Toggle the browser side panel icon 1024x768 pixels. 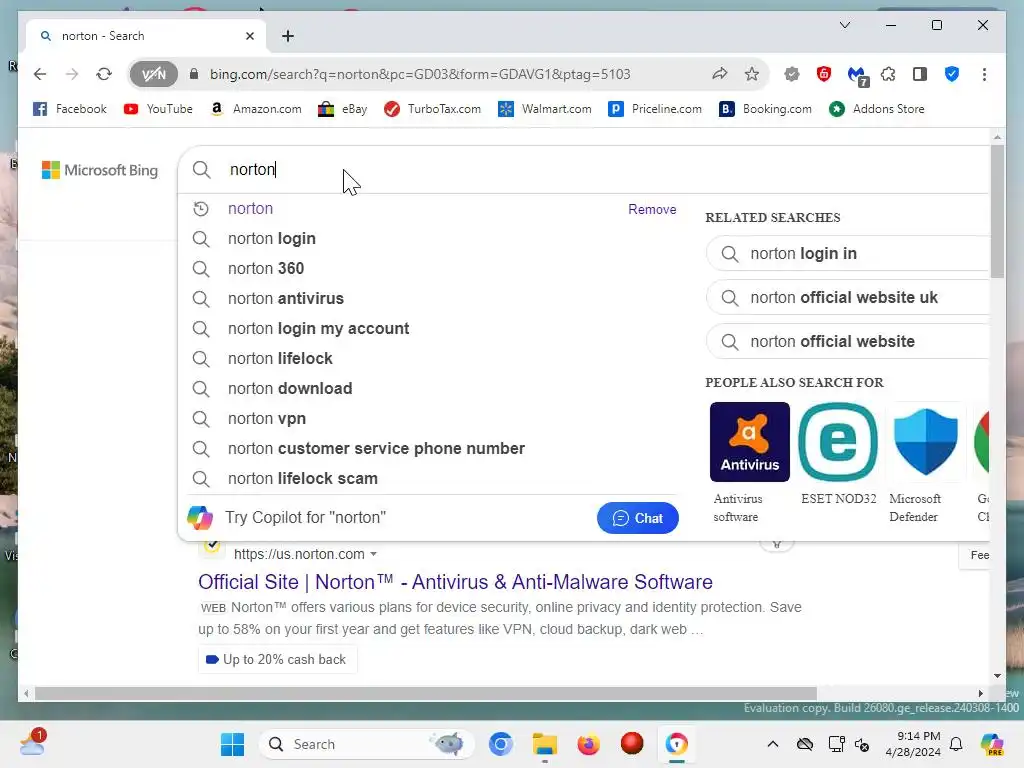click(x=920, y=74)
